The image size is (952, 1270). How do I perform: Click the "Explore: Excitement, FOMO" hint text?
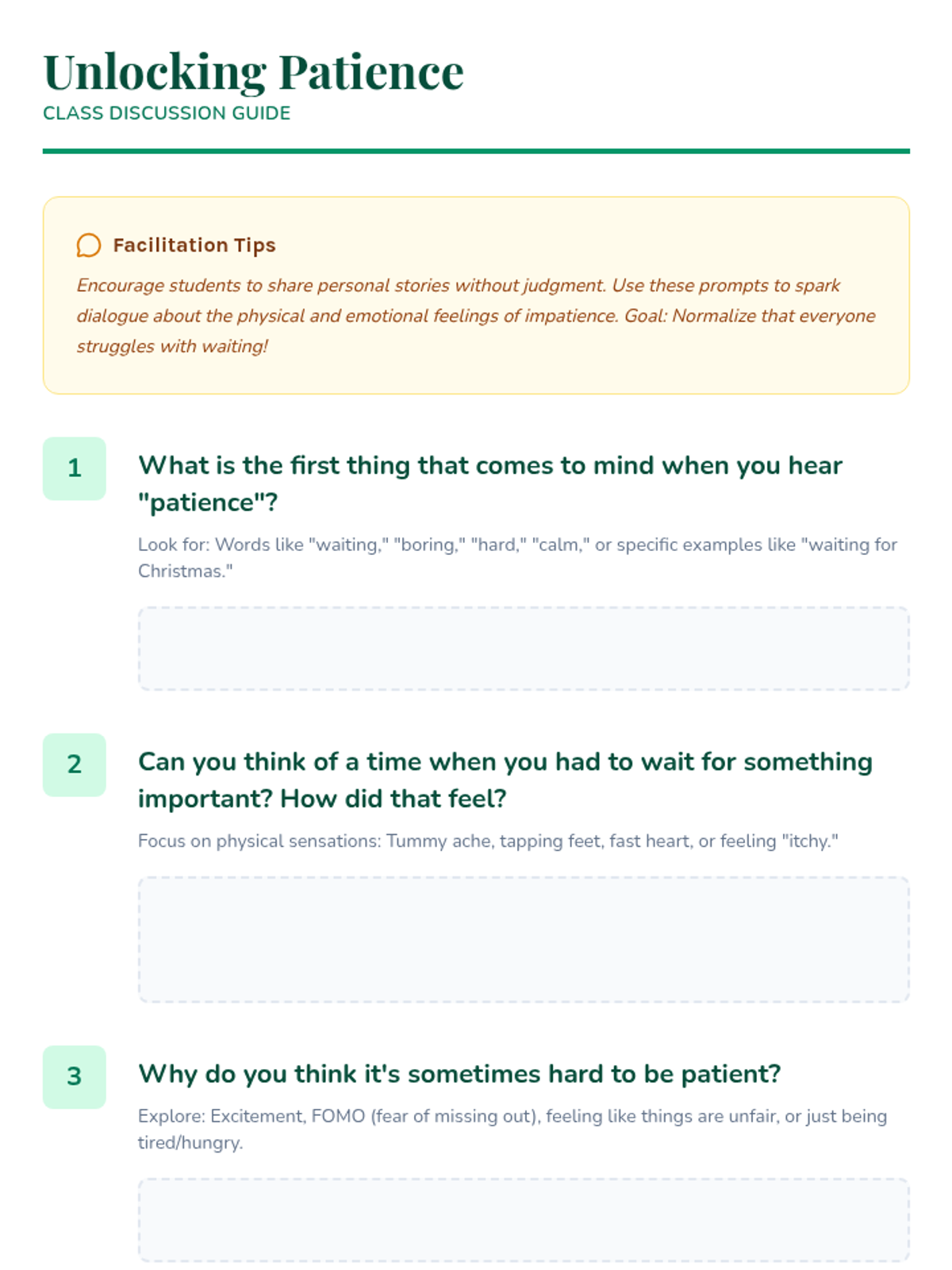512,1129
